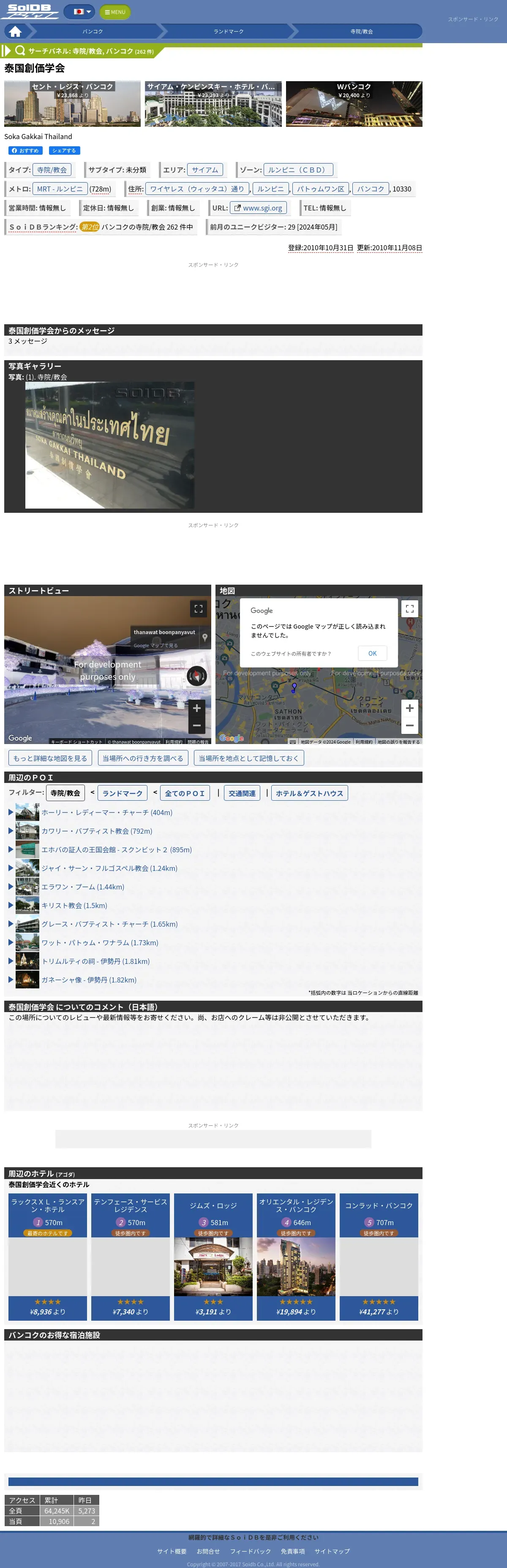Select the ランドマーク breadcrumb tab
The image size is (507, 1568).
tap(228, 31)
